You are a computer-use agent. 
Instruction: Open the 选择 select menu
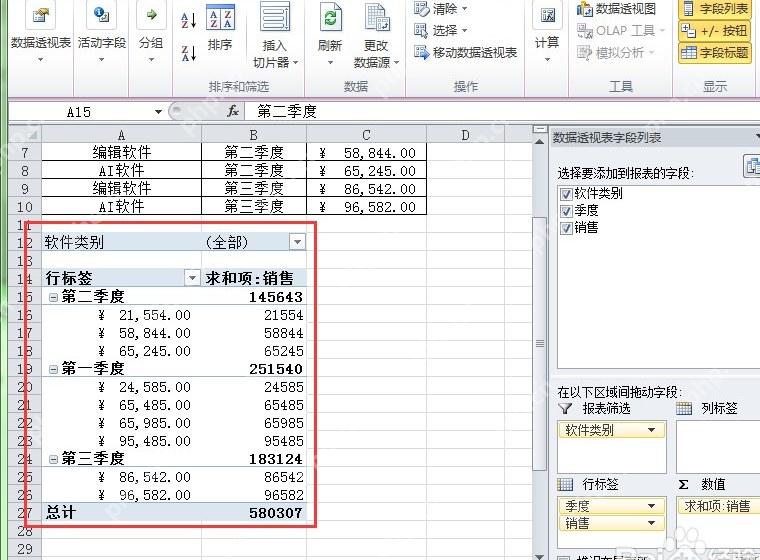441,31
